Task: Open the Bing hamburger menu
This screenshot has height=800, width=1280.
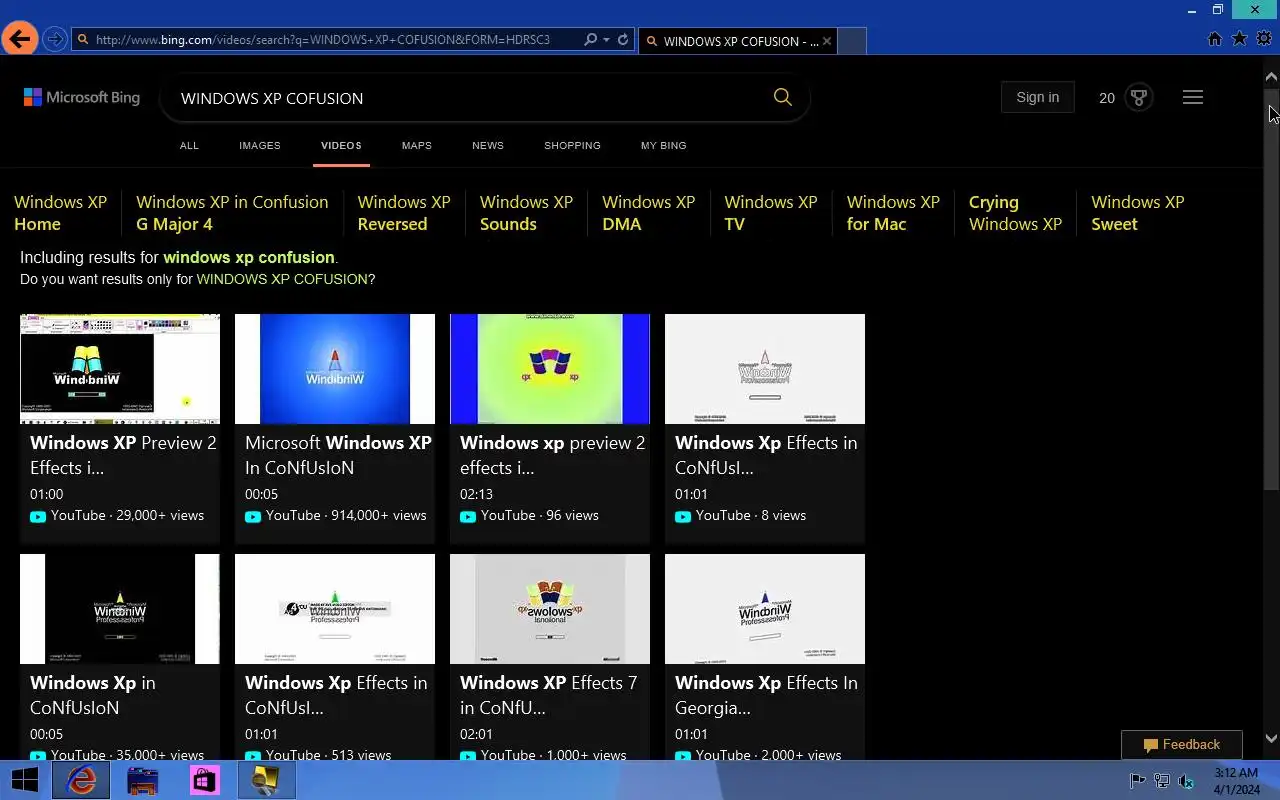Action: (1192, 97)
